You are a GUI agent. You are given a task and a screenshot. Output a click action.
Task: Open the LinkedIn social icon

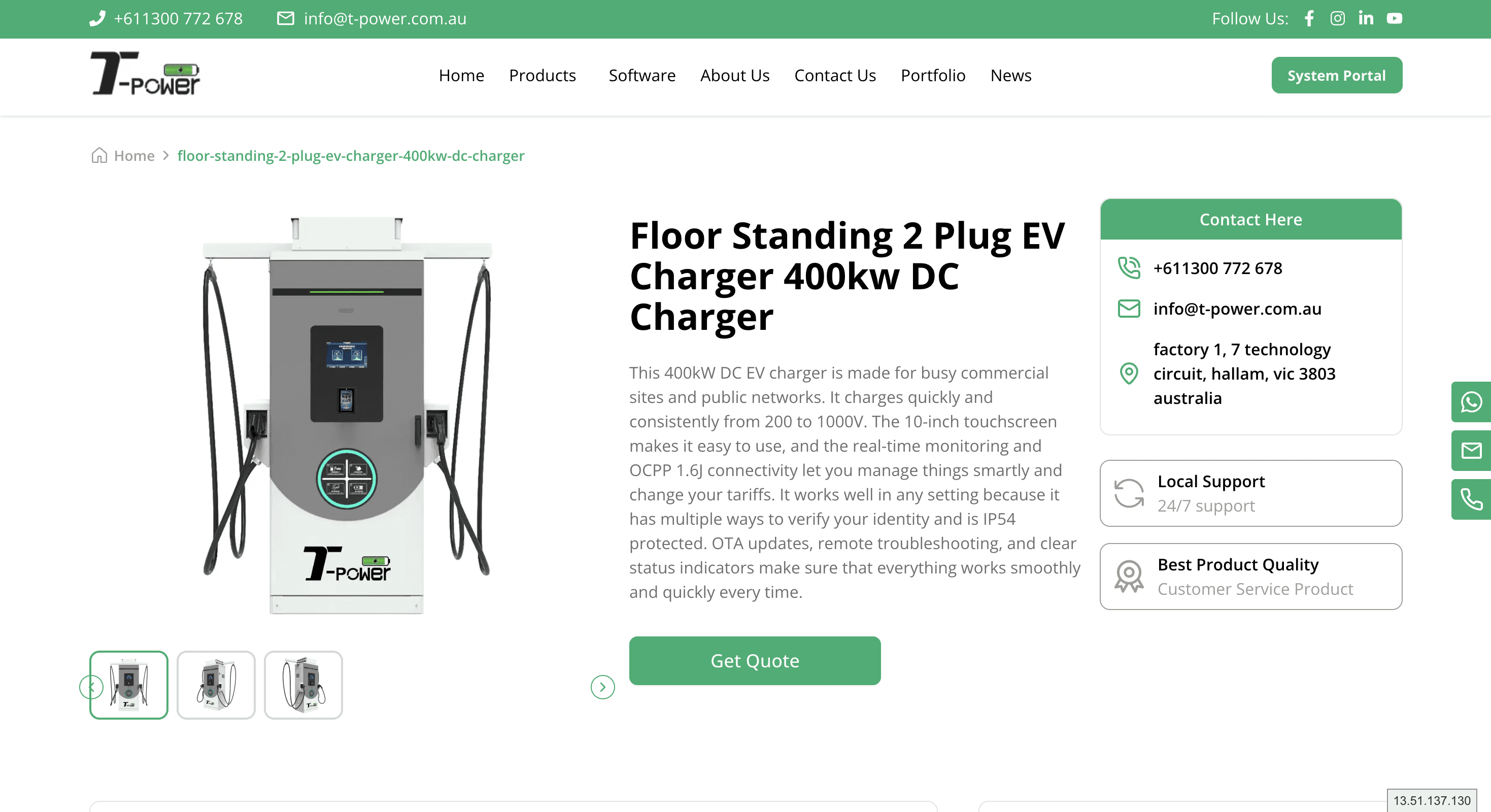coord(1366,18)
